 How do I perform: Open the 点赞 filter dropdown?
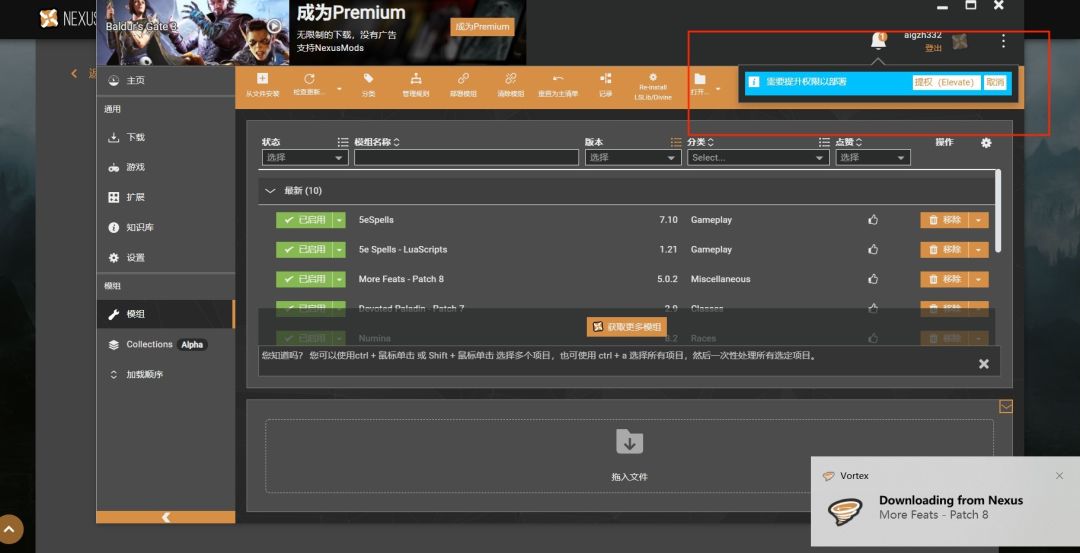point(873,158)
